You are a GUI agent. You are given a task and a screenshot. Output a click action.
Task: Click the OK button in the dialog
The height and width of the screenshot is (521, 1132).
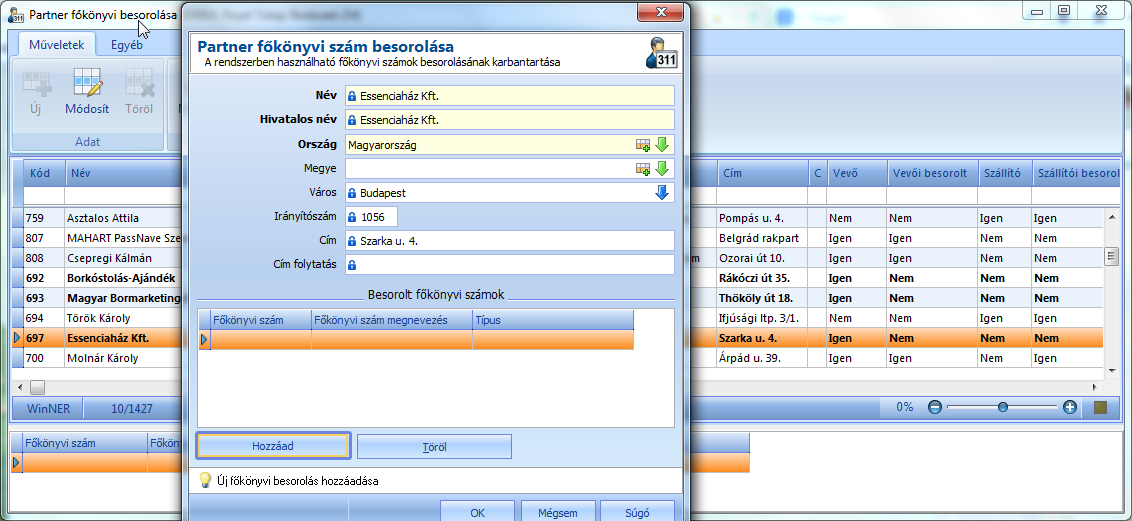(x=477, y=512)
